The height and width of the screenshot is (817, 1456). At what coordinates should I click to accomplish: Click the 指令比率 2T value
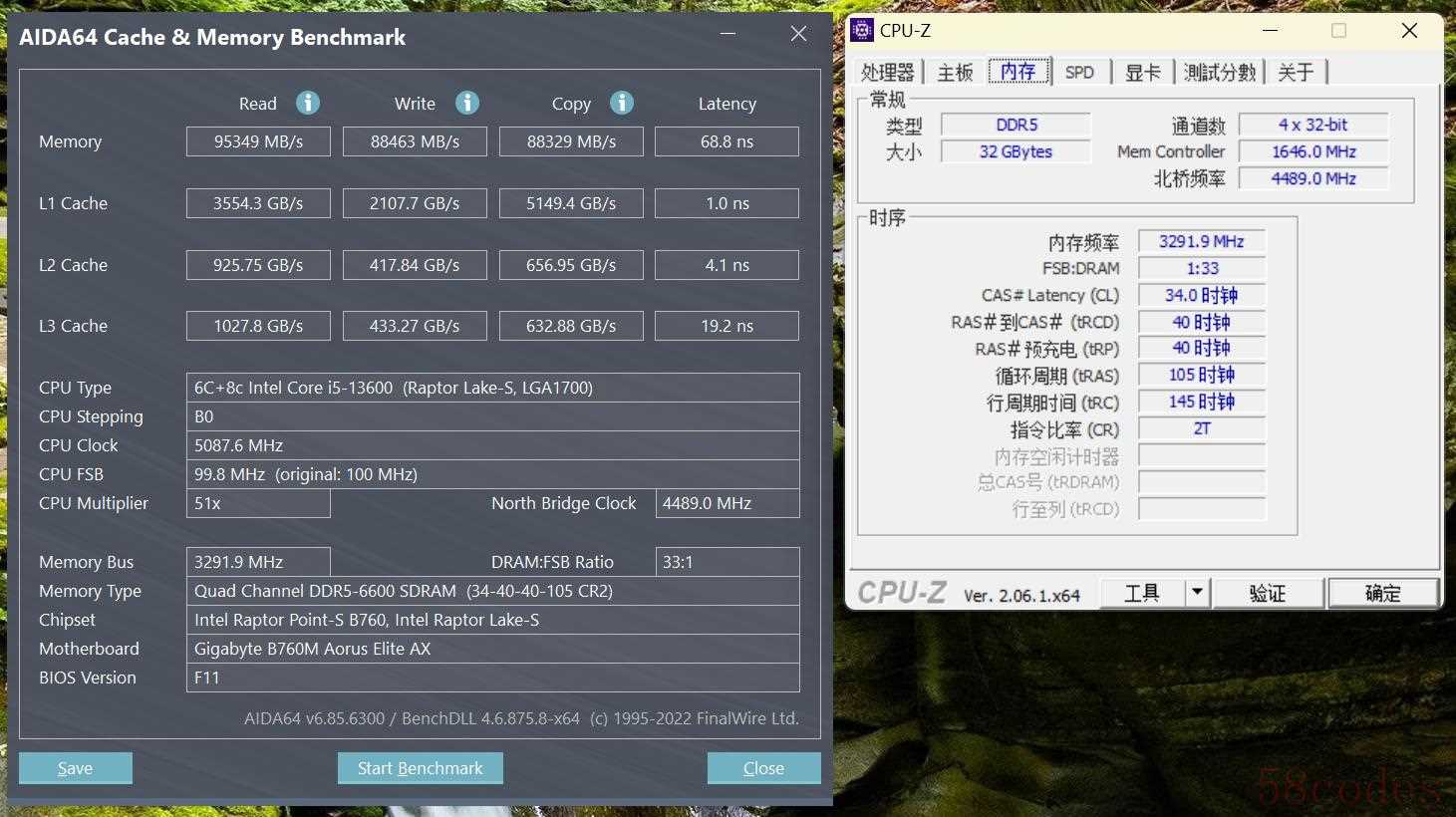point(1202,428)
